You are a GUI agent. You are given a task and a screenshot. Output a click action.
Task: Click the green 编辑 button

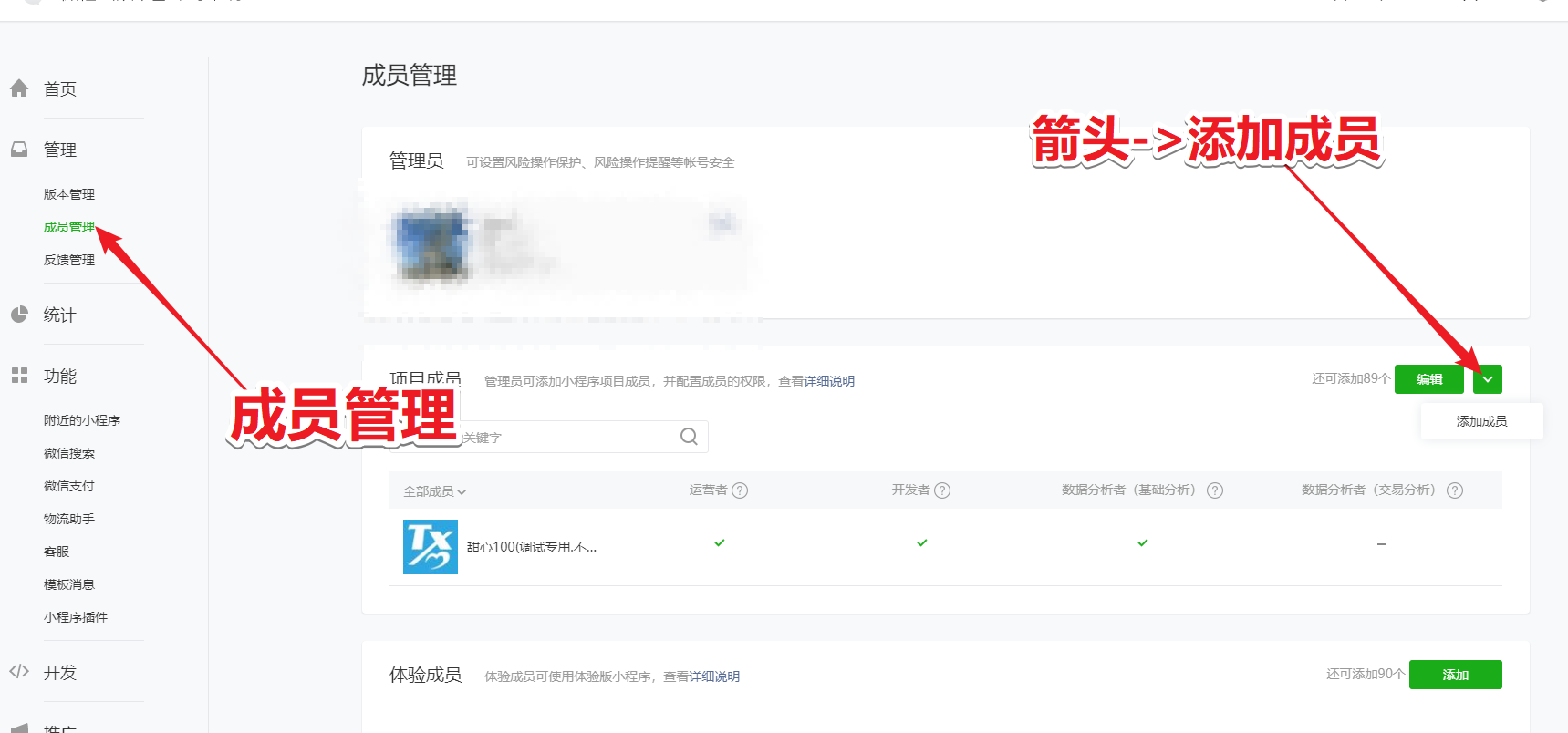tap(1429, 379)
